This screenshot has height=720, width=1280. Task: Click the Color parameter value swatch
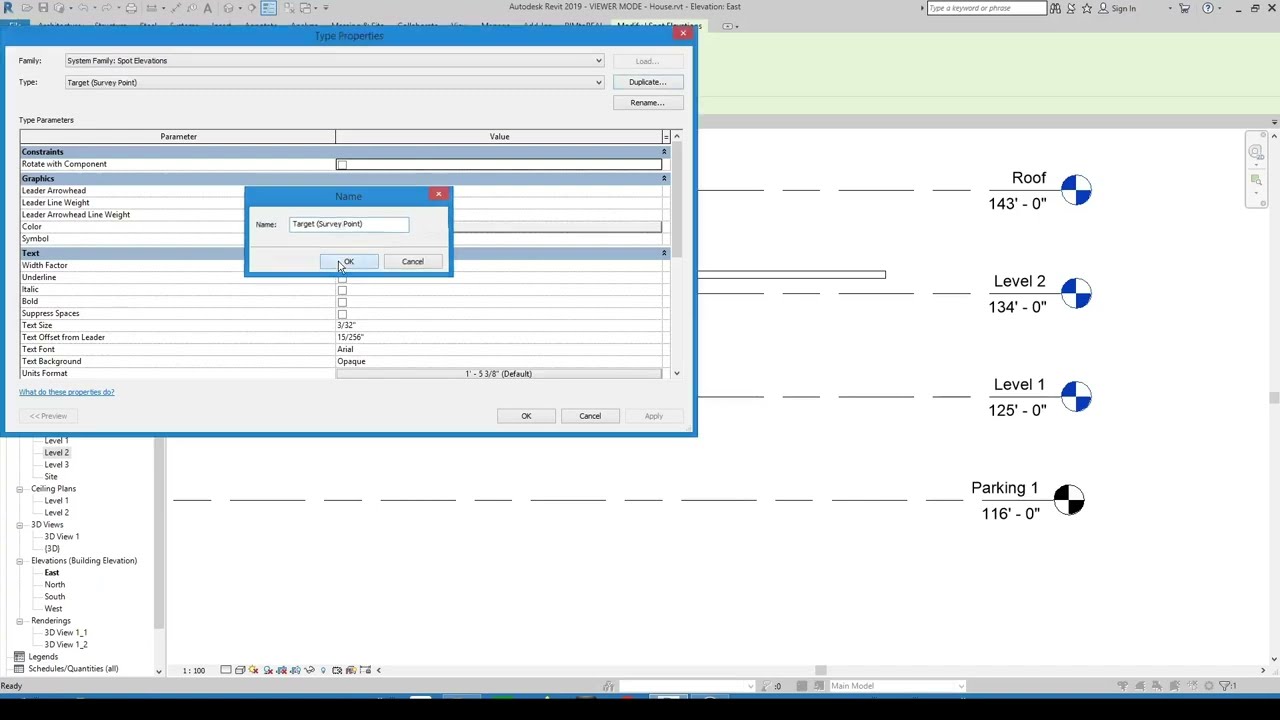[x=556, y=227]
